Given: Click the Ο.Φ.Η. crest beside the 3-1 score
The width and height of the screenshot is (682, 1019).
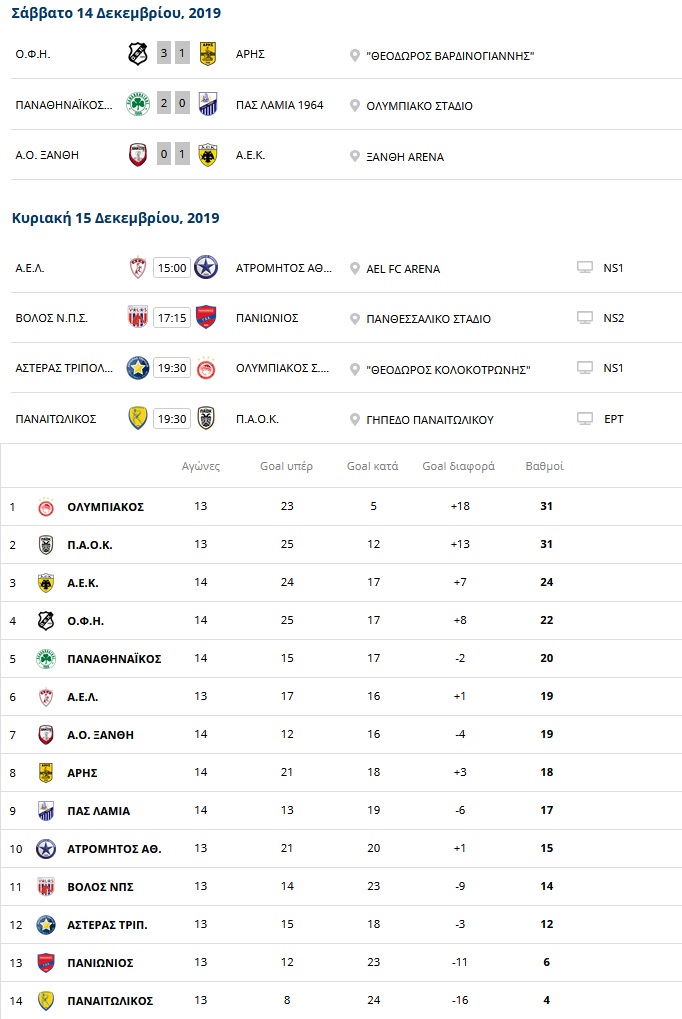Looking at the screenshot, I should point(137,54).
